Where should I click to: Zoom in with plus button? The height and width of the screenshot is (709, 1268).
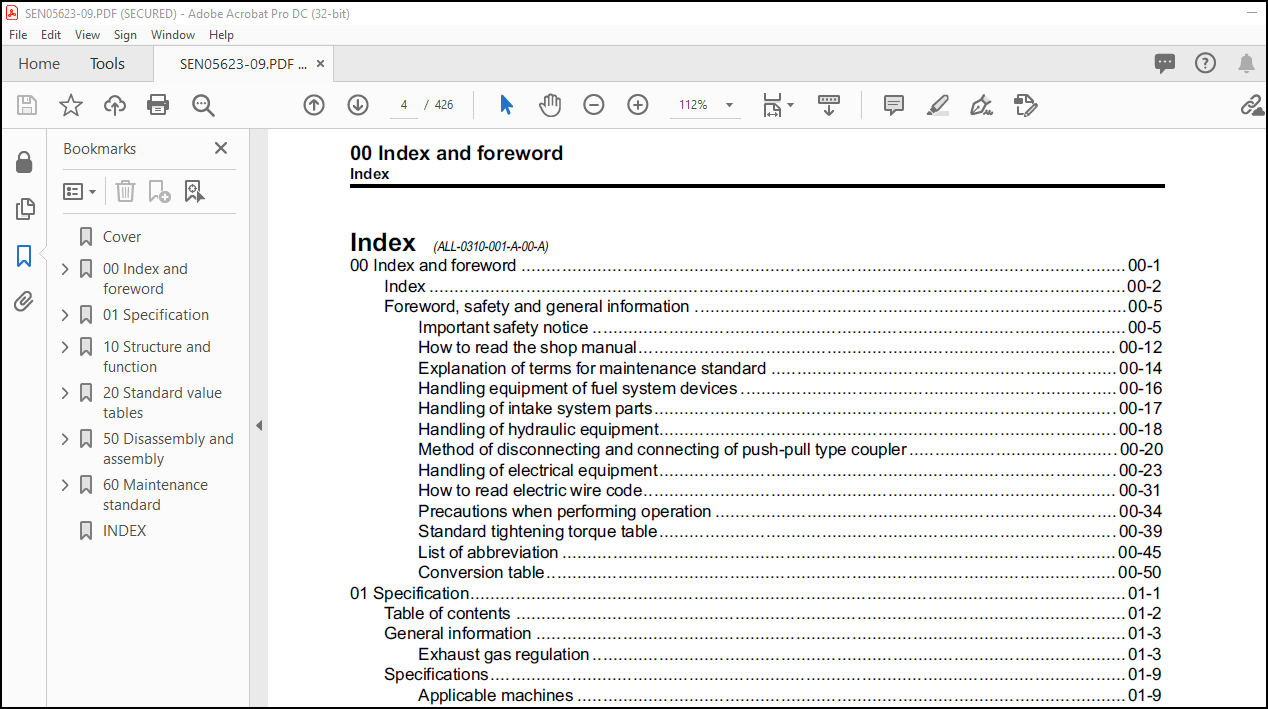tap(638, 105)
